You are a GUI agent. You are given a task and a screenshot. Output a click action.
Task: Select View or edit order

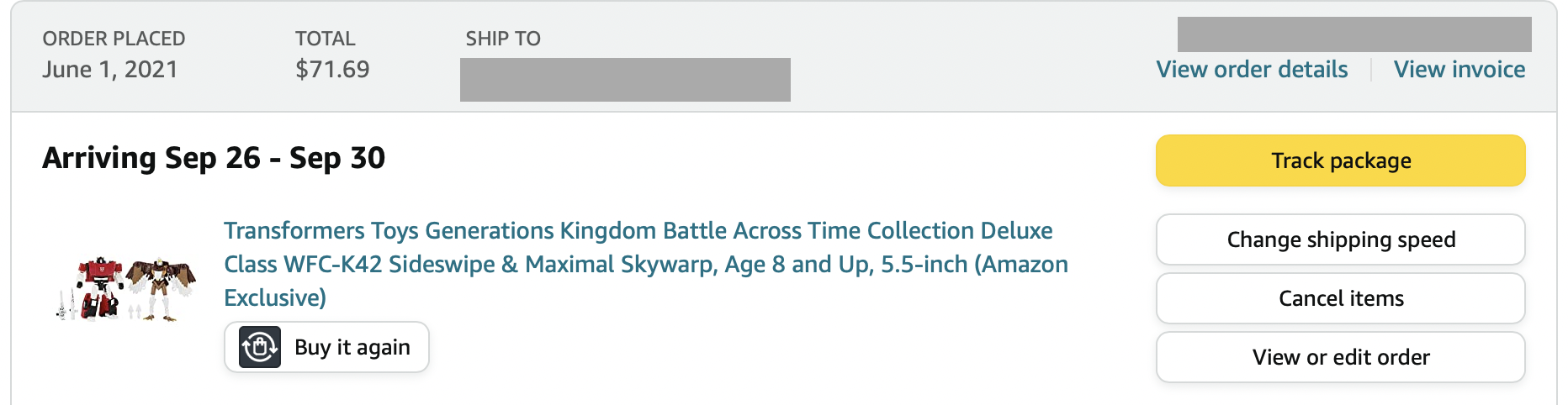1340,357
